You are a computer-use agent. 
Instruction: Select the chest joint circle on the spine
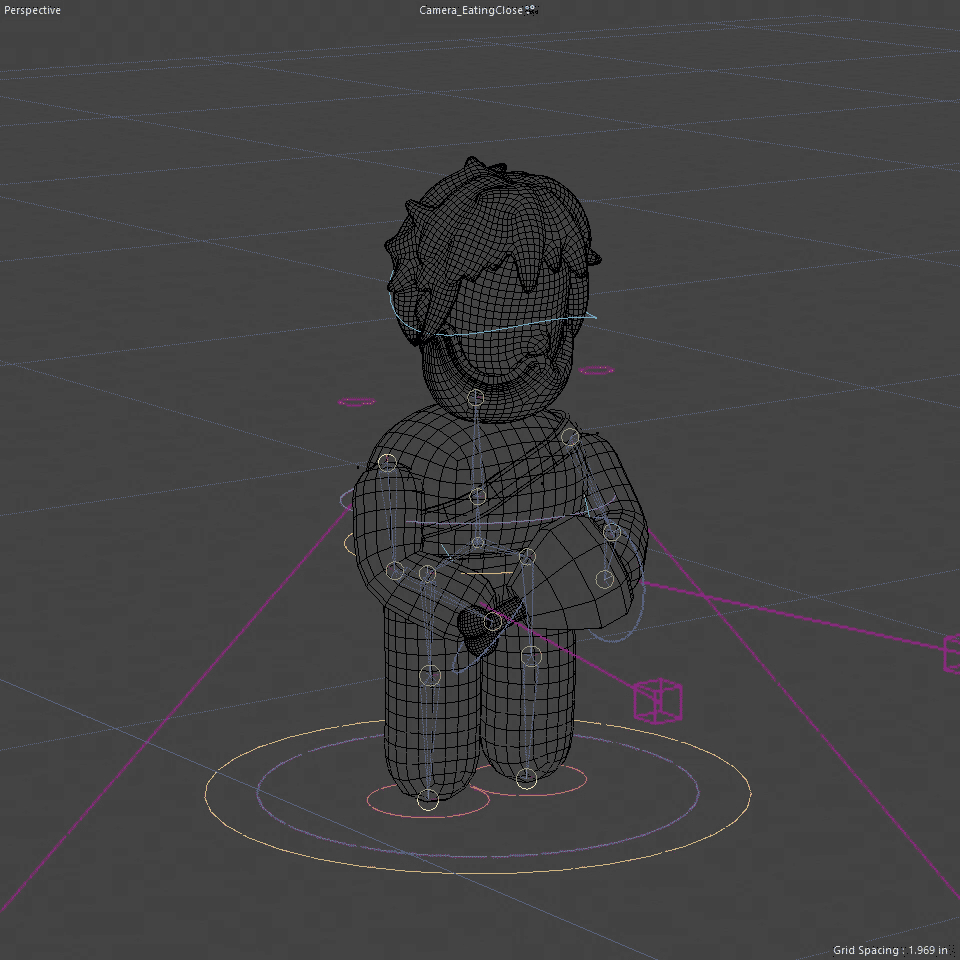click(478, 497)
